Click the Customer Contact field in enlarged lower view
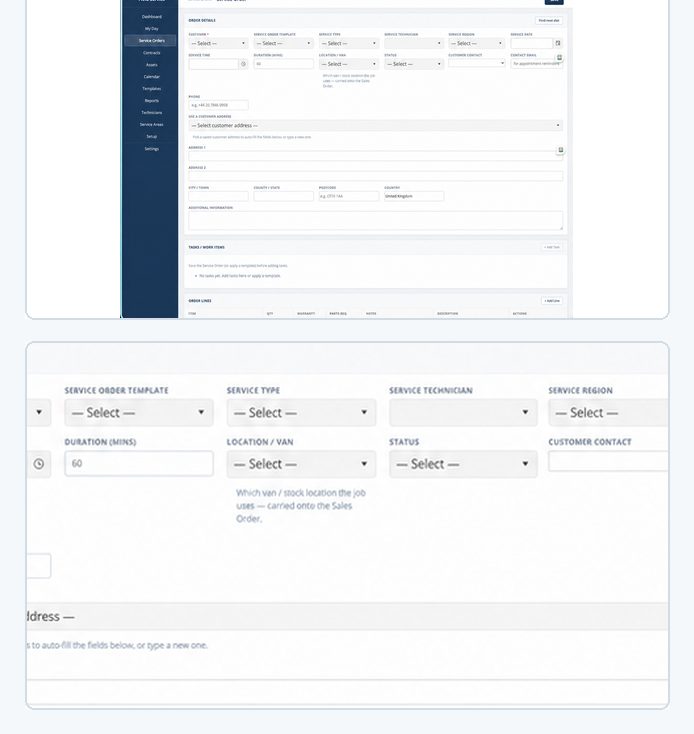 (608, 461)
